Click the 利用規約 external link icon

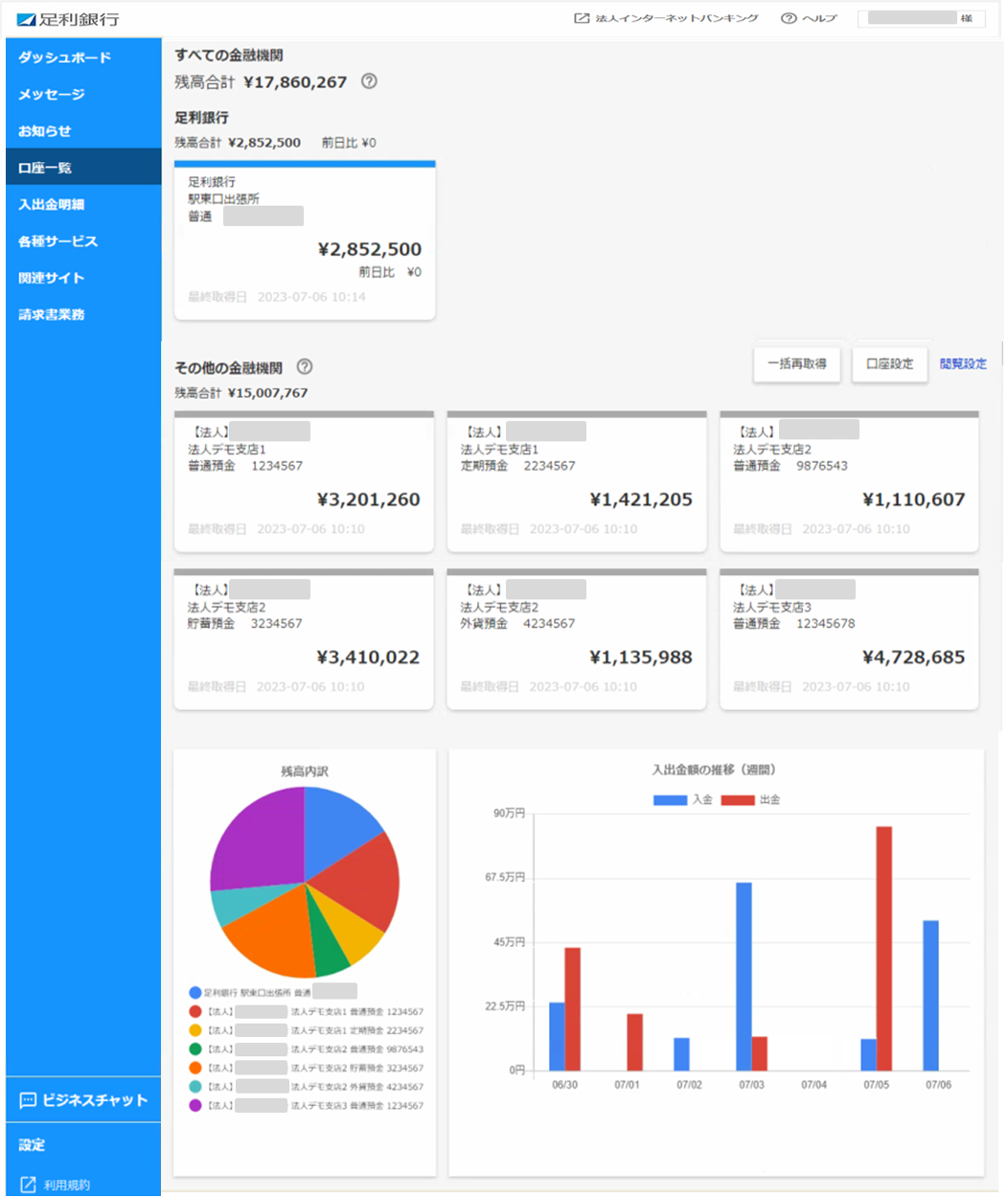tap(28, 1185)
